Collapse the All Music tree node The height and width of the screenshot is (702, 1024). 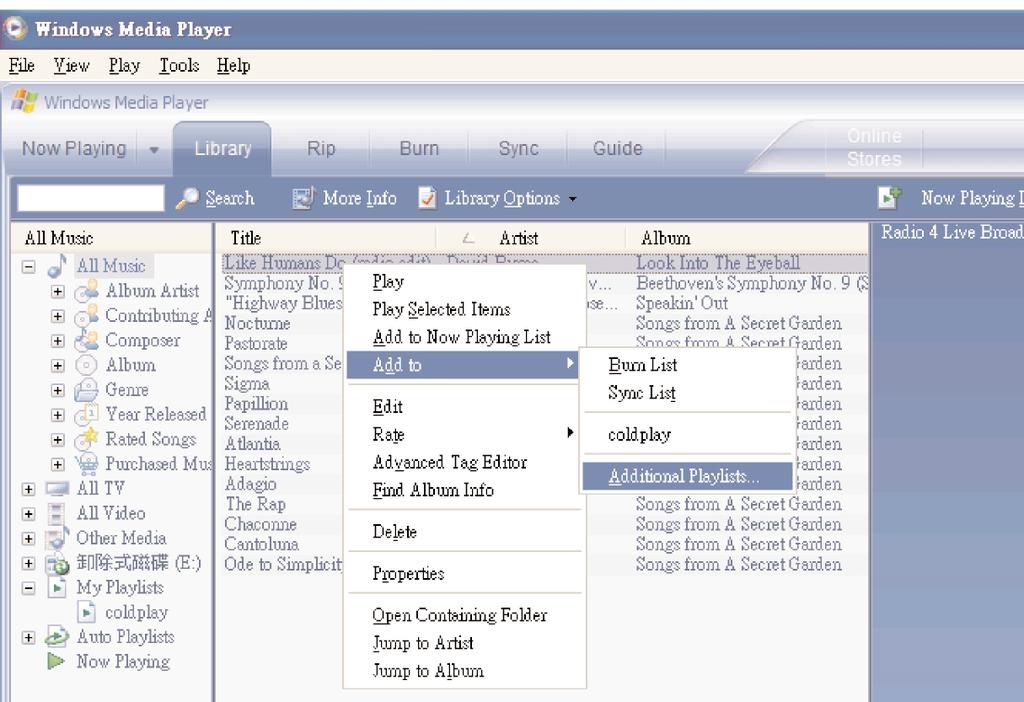28,266
